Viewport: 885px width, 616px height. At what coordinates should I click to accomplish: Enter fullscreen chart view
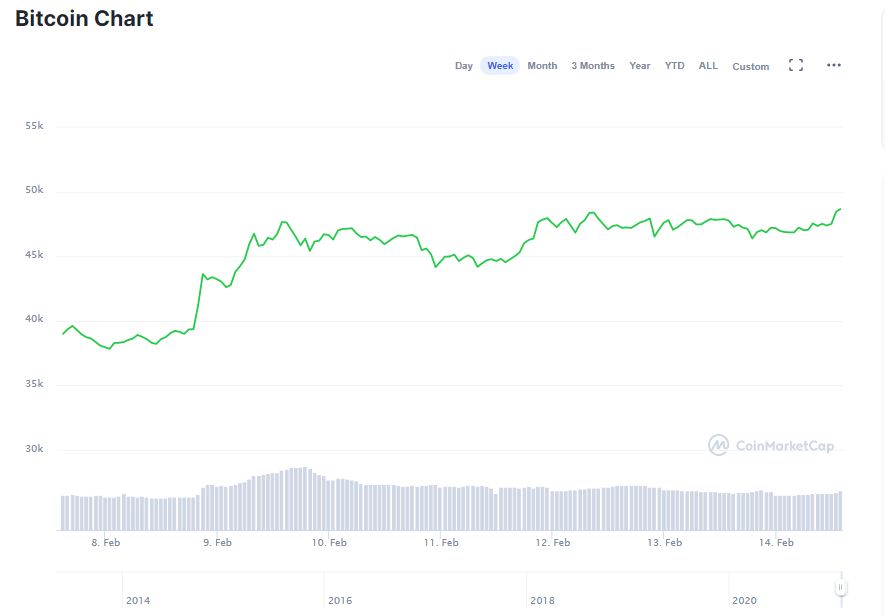(796, 65)
